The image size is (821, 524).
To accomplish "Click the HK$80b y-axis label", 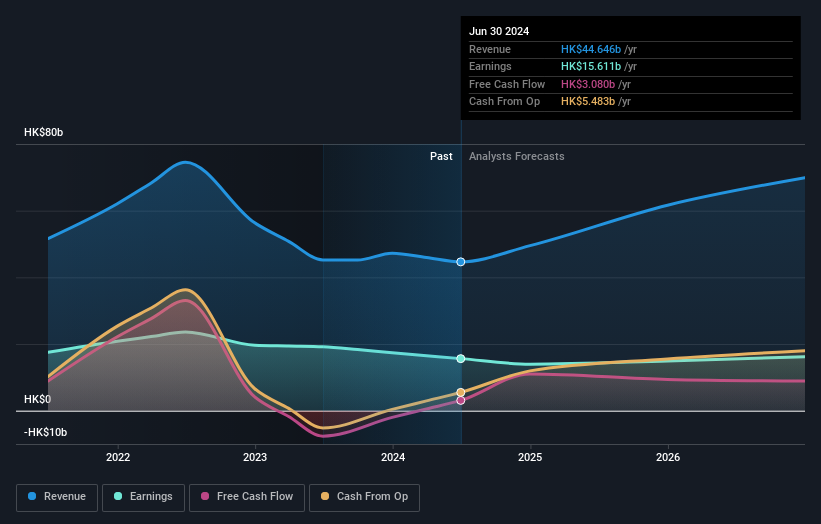I will pyautogui.click(x=43, y=132).
